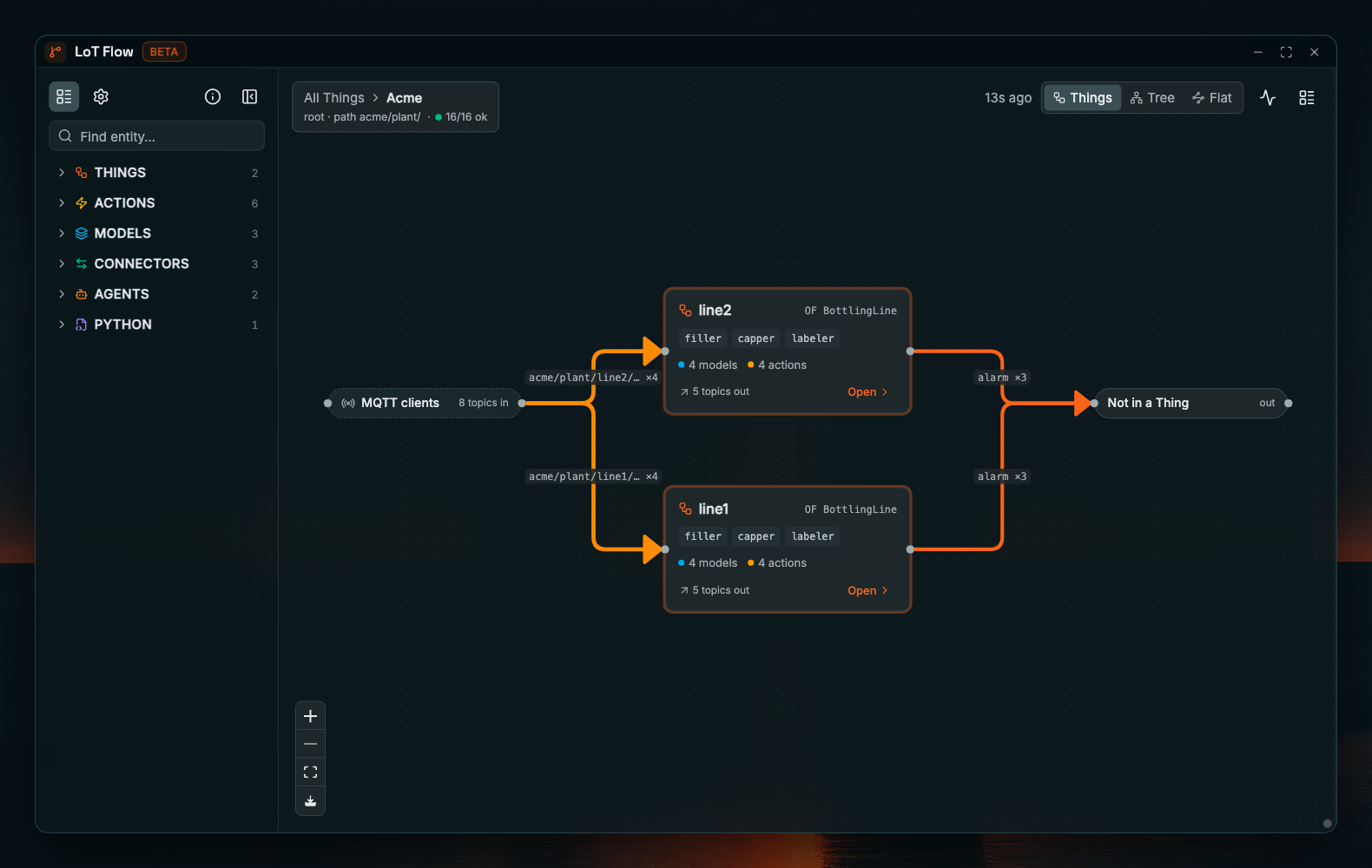The height and width of the screenshot is (868, 1372).
Task: Click the Find entity search field
Action: 157,136
